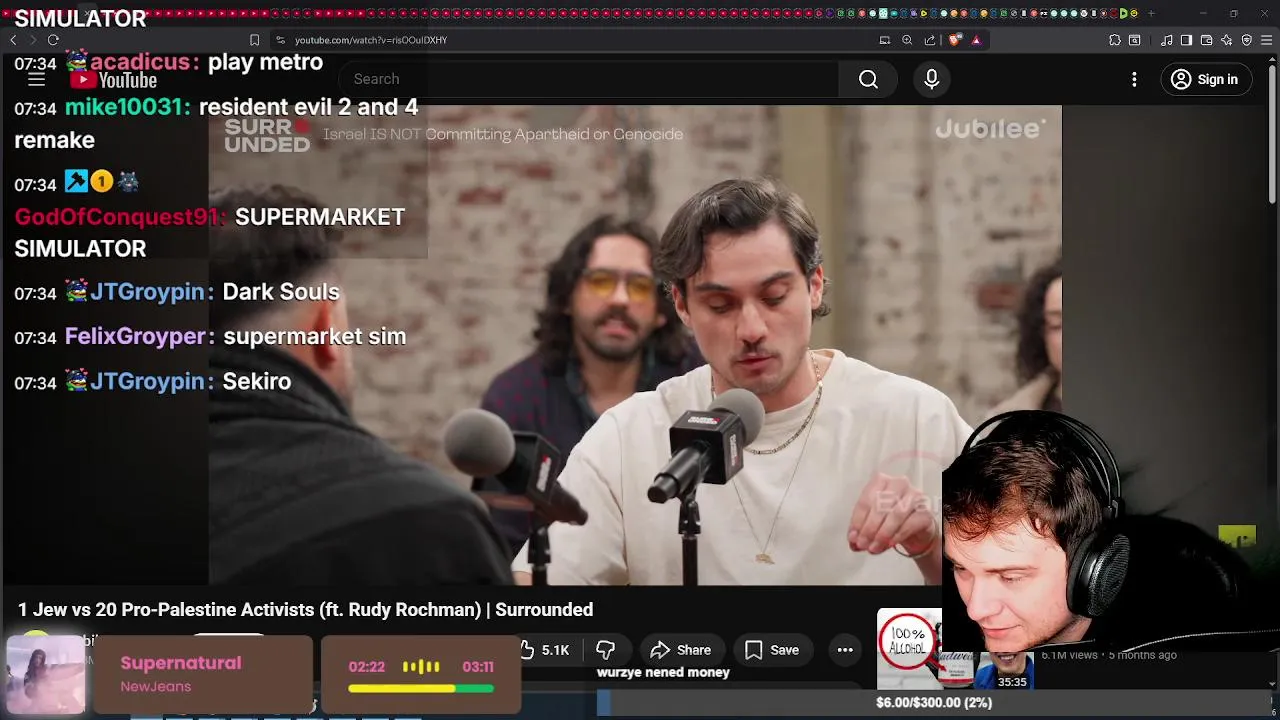This screenshot has height=720, width=1280.
Task: Submit search with the magnifier button
Action: (x=868, y=79)
